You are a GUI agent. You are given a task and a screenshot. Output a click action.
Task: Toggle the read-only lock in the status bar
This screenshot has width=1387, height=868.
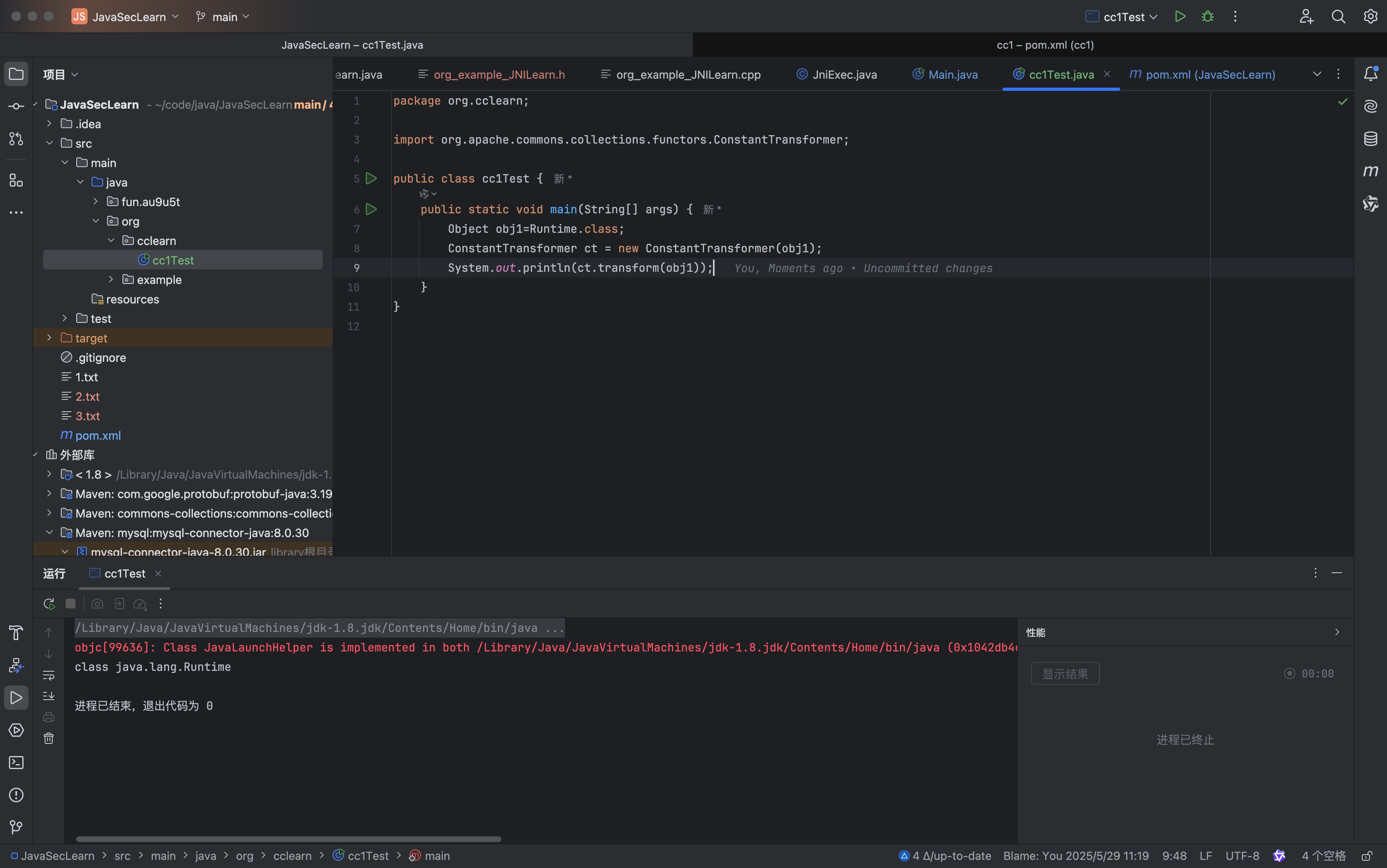click(1366, 856)
